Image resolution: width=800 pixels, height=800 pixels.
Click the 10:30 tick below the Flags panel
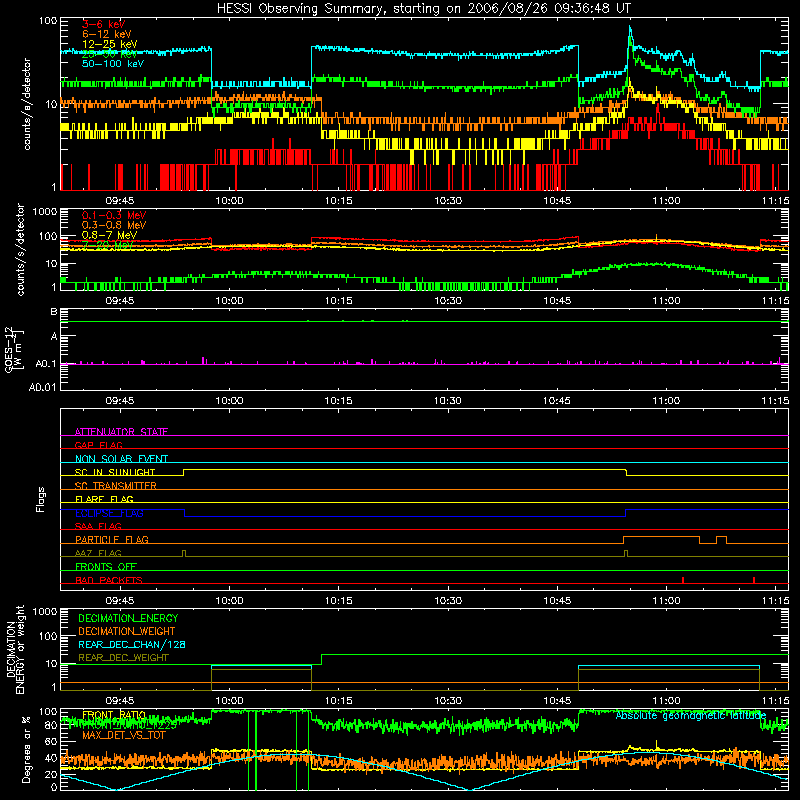tap(447, 601)
